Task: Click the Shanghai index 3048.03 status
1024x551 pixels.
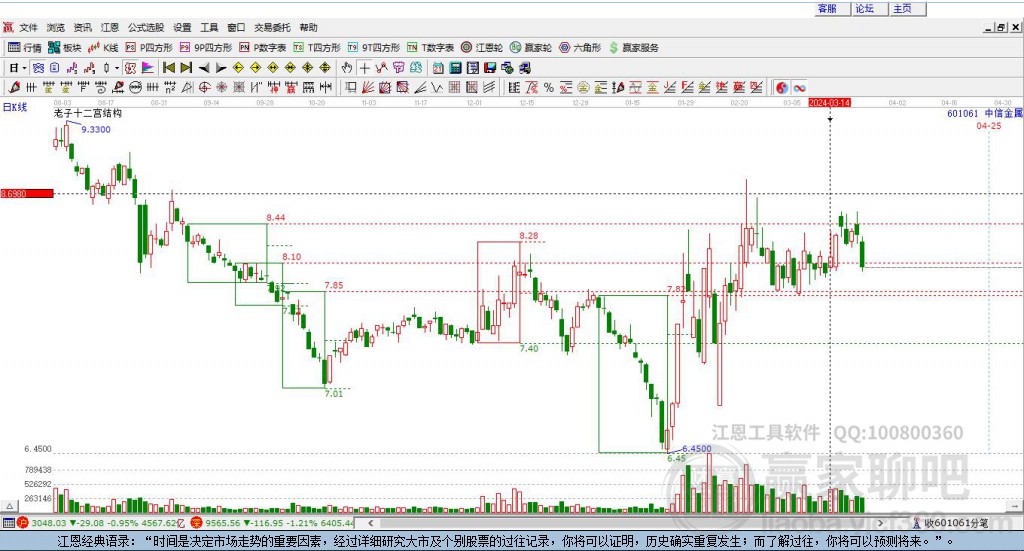Action: pyautogui.click(x=49, y=523)
